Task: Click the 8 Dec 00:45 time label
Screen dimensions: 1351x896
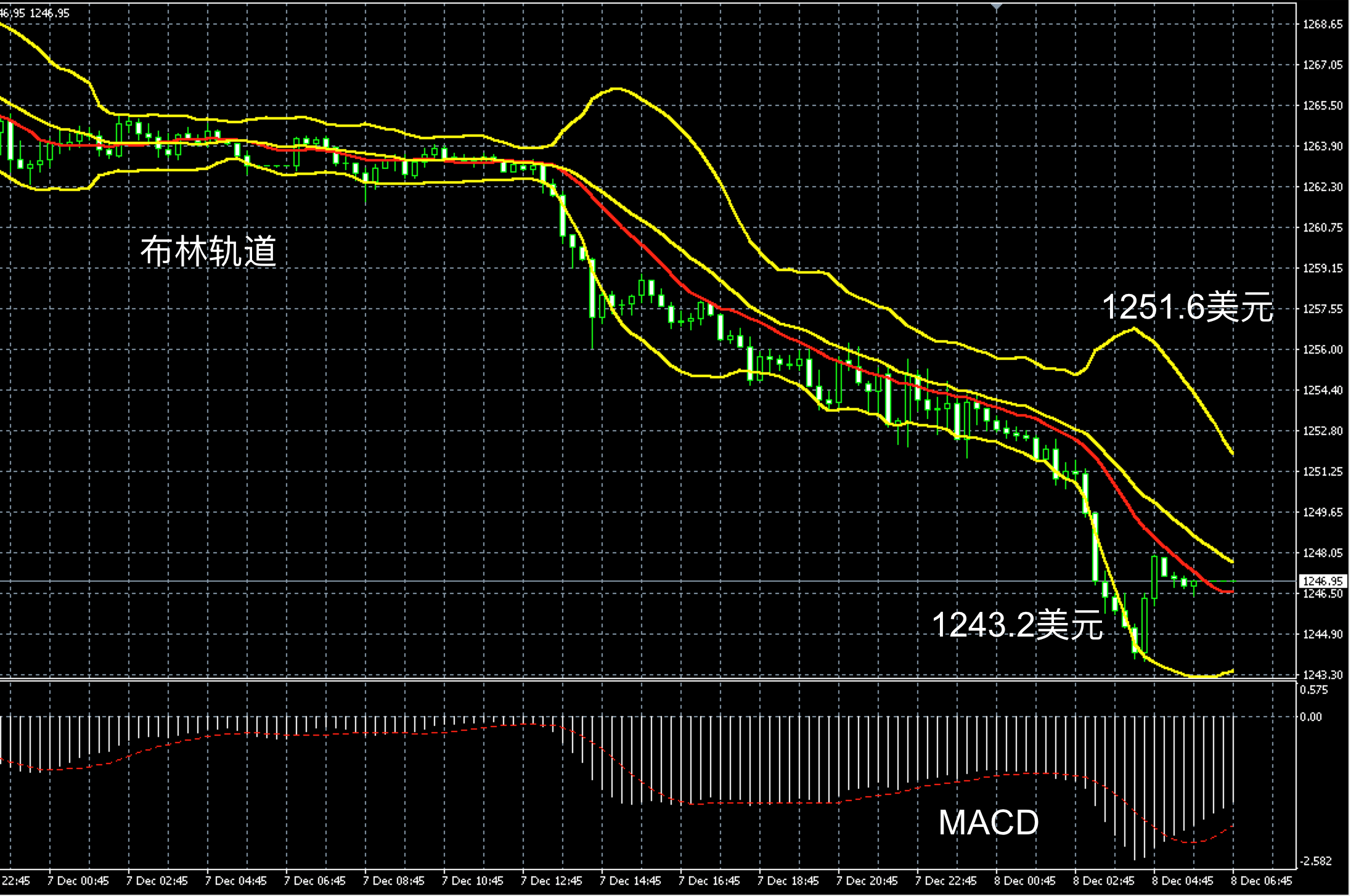Action: [1025, 881]
